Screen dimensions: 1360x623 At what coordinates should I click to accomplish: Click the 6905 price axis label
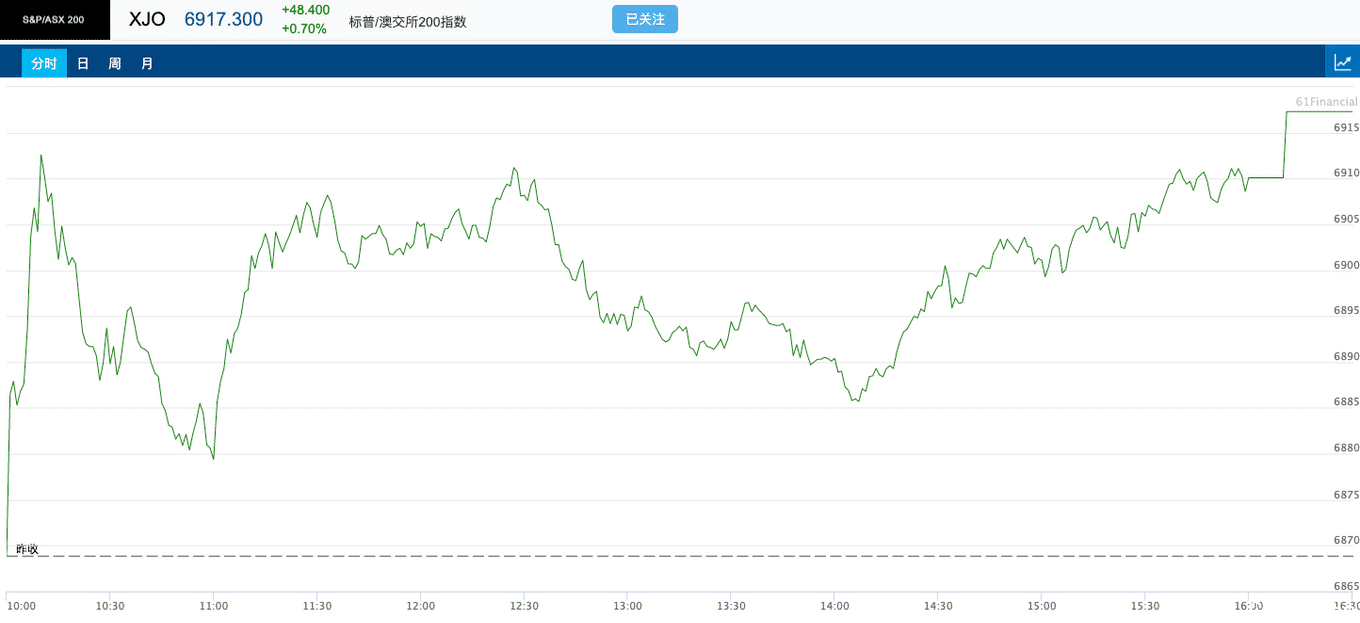click(x=1346, y=219)
